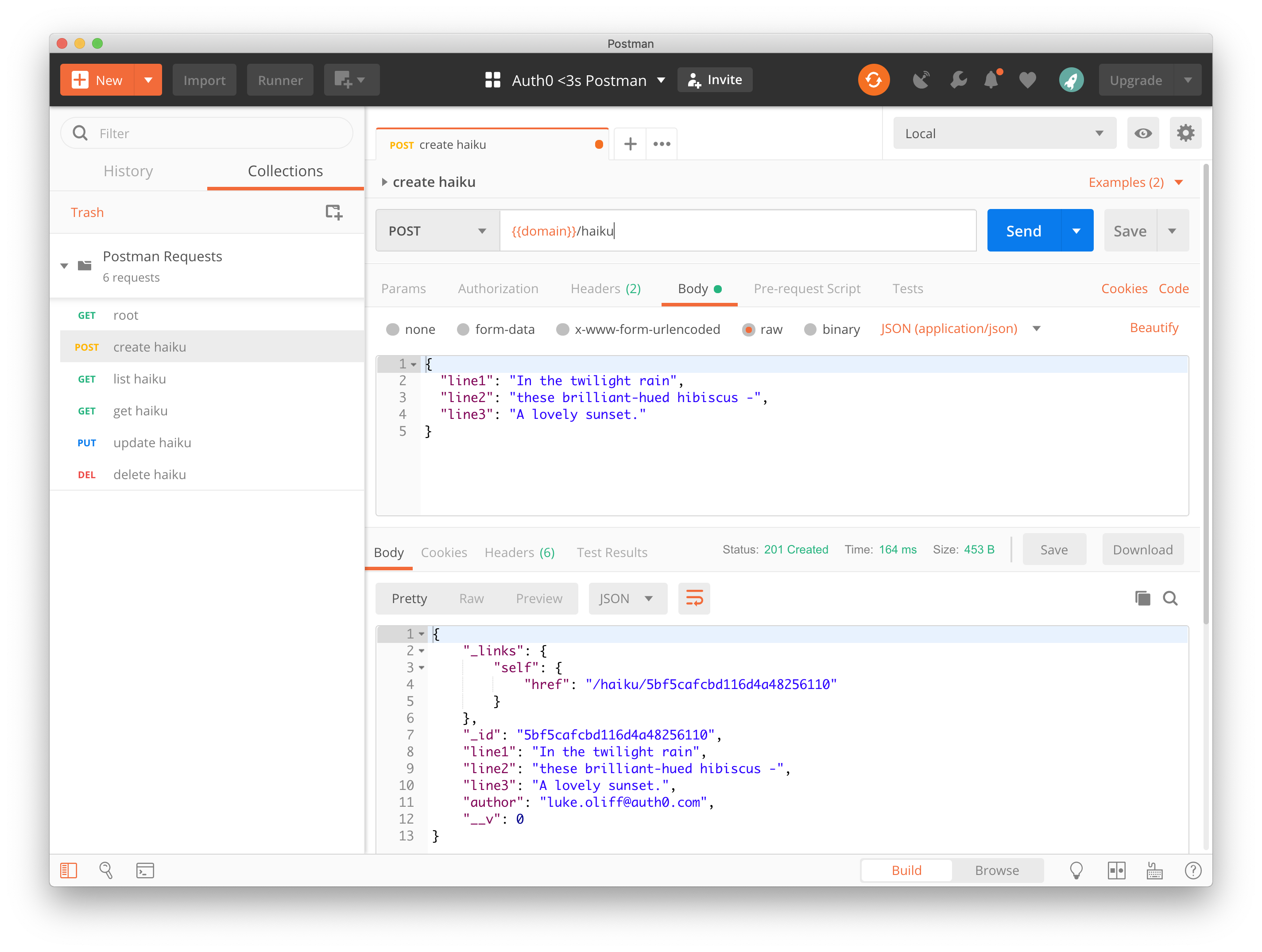The image size is (1262, 952).
Task: Switch to the History tab
Action: click(x=128, y=171)
